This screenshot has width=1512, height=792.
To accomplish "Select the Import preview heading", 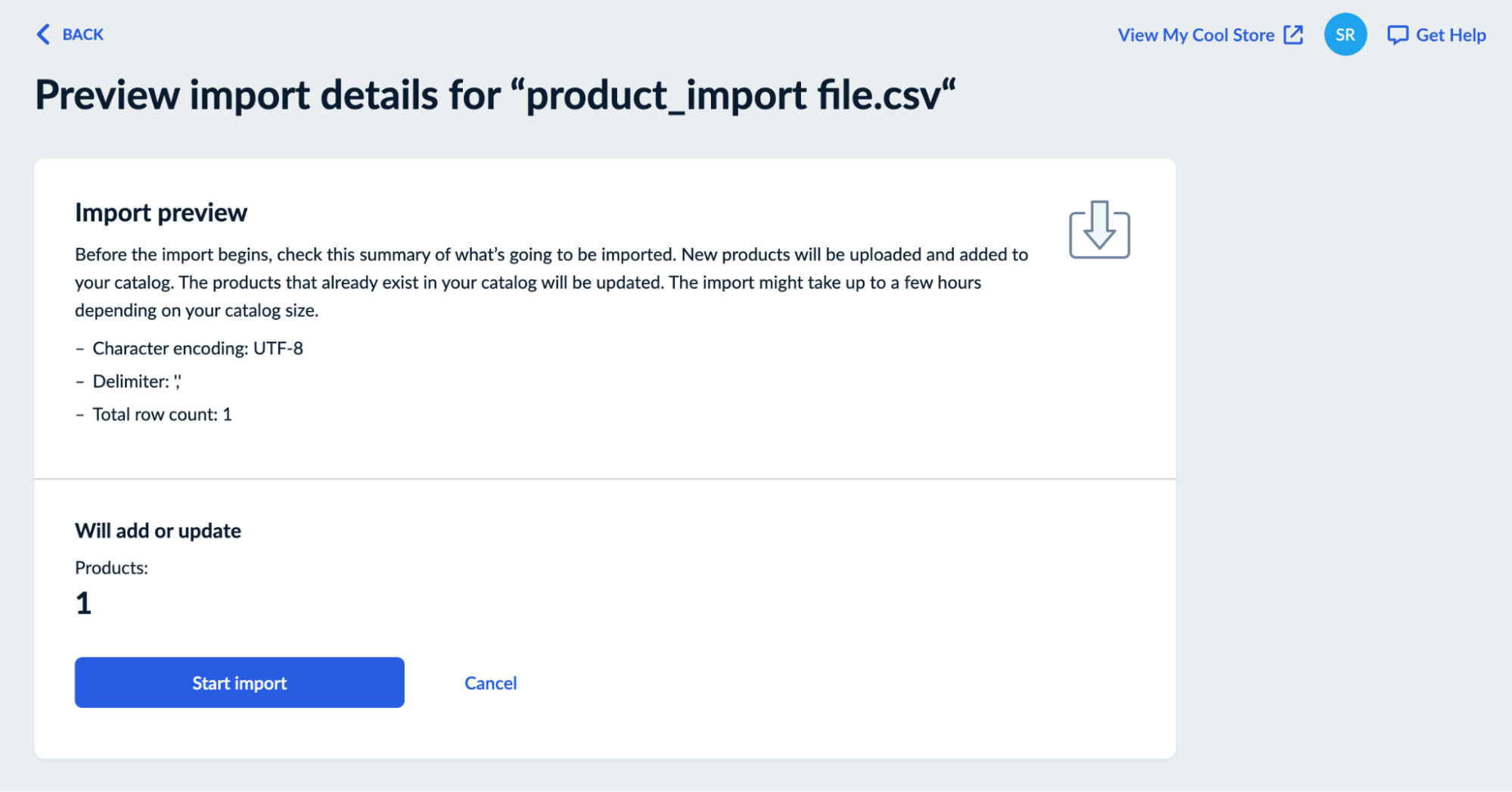I will [160, 212].
